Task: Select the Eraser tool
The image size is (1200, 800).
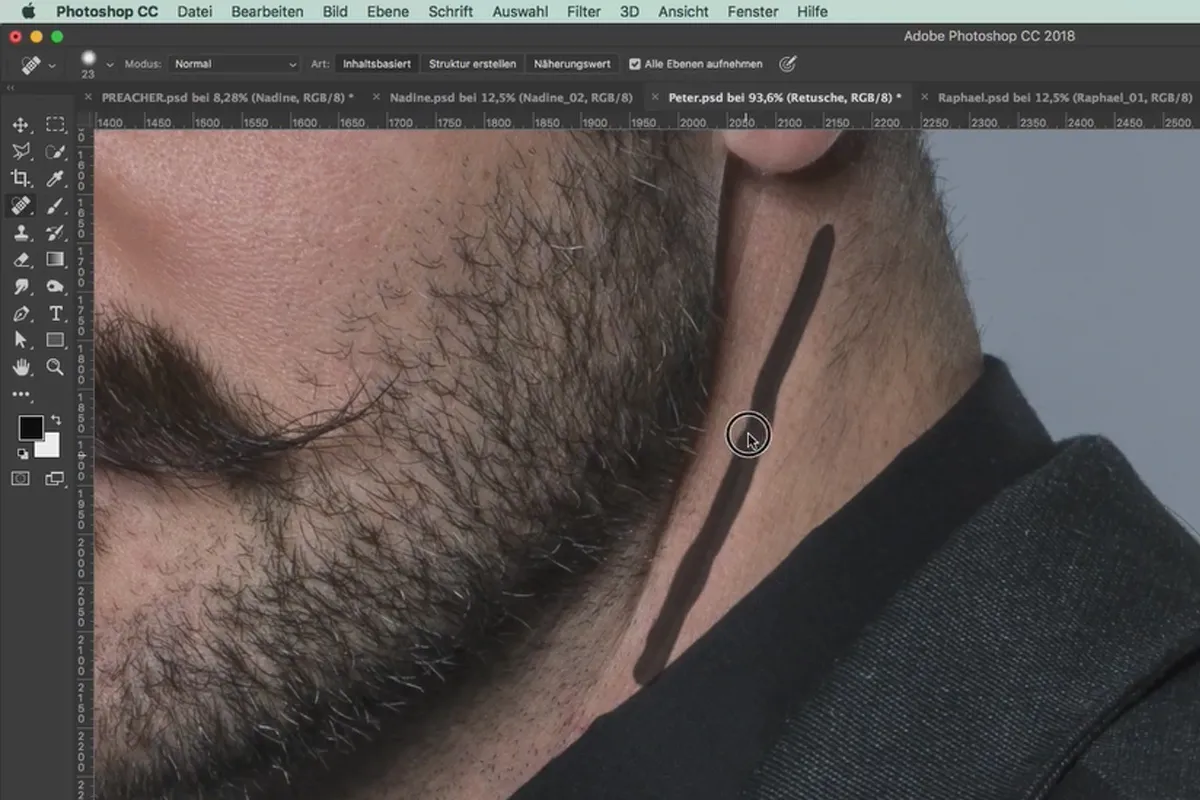Action: [x=21, y=260]
